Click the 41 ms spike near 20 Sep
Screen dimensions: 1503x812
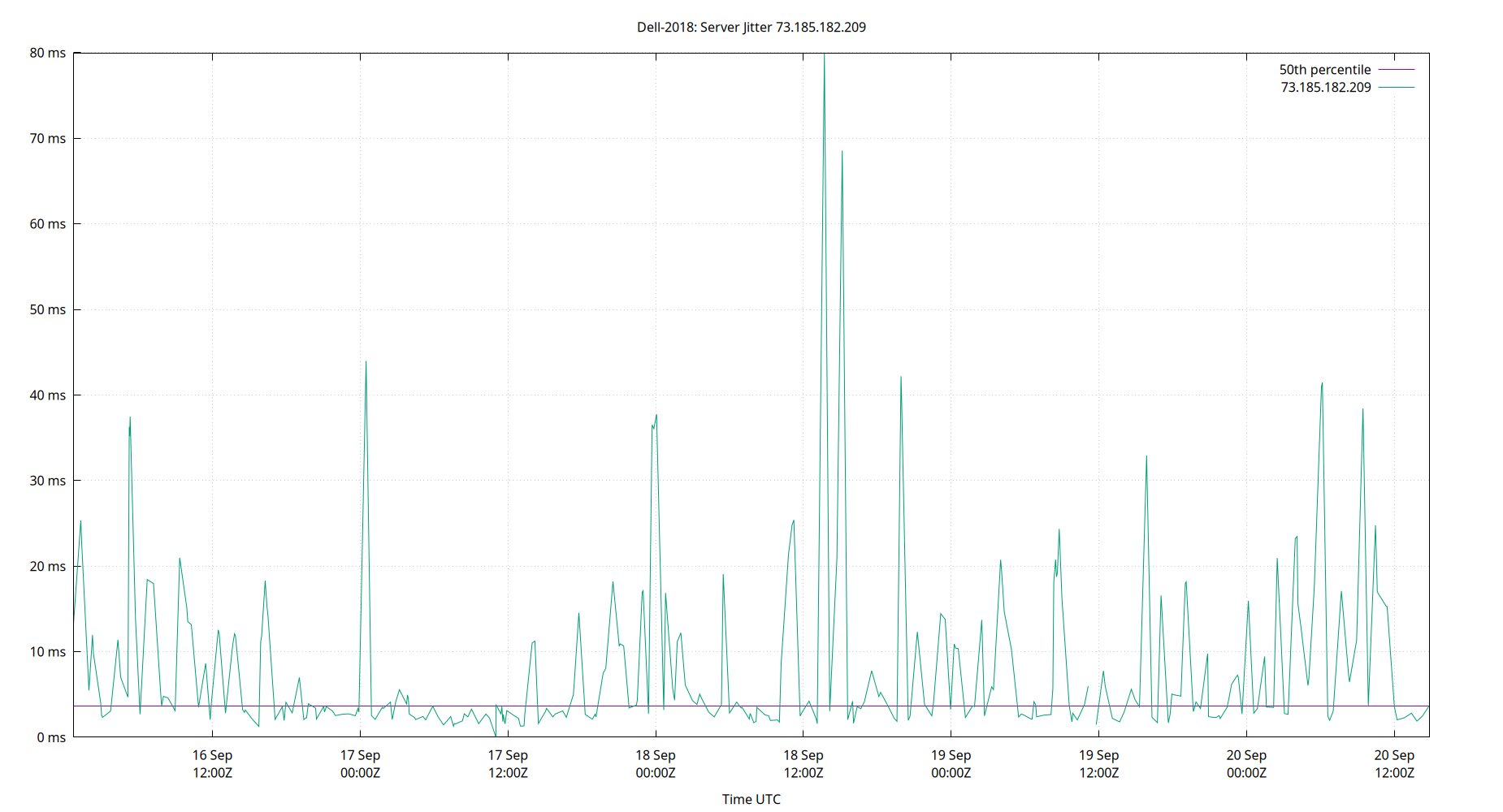[x=1323, y=382]
